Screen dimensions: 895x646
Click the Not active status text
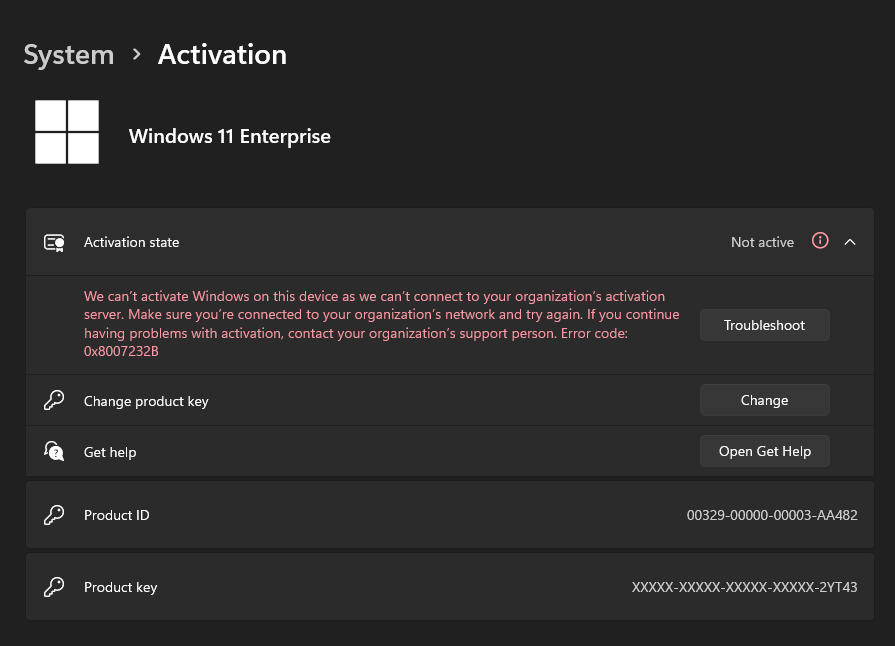pos(762,242)
